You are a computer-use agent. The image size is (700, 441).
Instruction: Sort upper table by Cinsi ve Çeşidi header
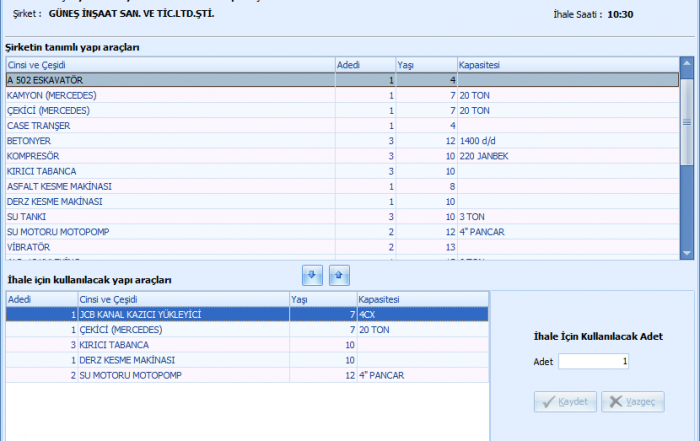(x=169, y=64)
